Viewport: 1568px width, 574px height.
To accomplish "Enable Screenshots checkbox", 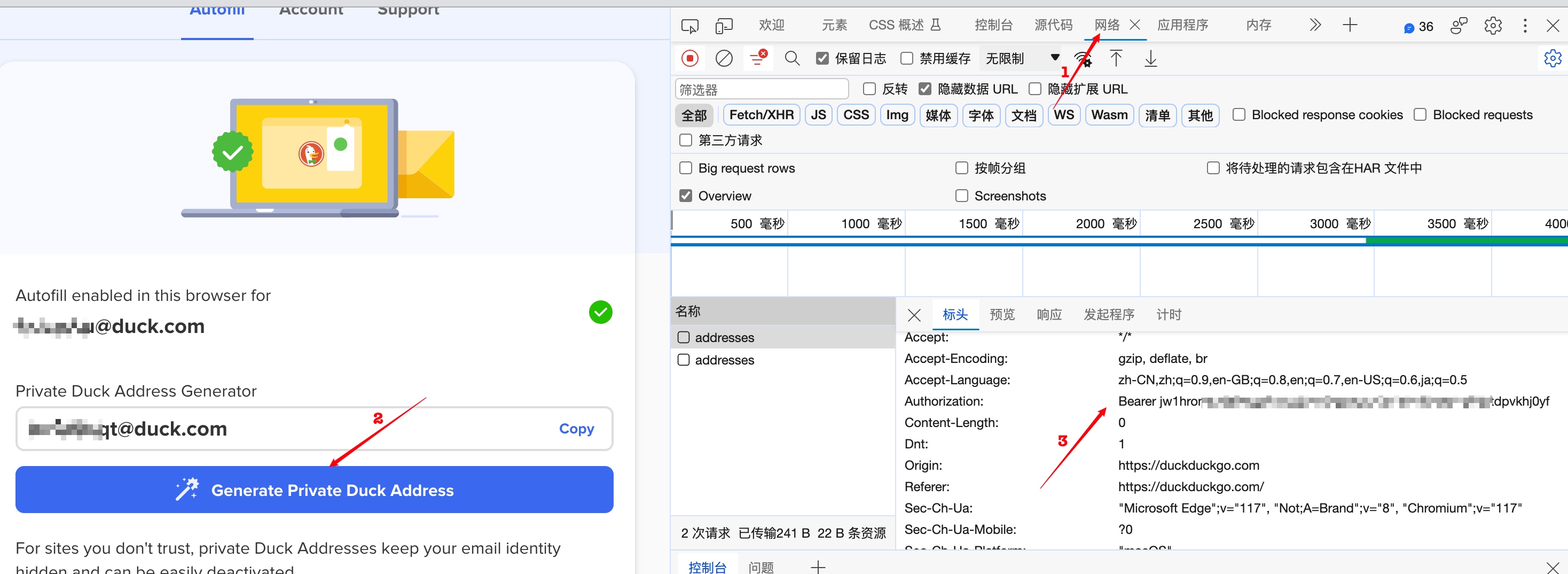I will (962, 196).
